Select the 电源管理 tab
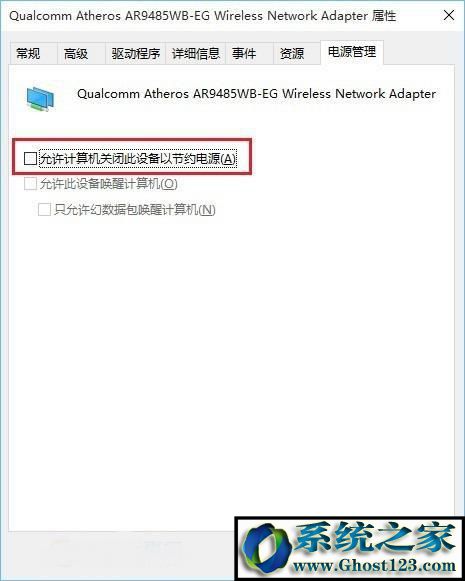 coord(352,52)
